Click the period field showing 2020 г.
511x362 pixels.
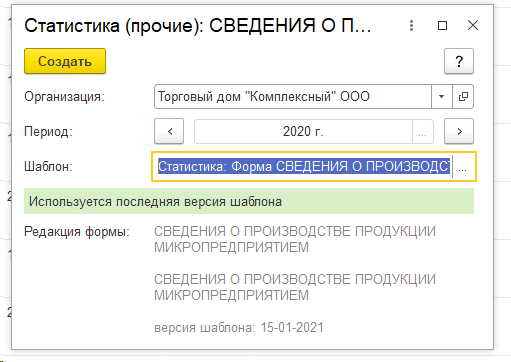[303, 131]
